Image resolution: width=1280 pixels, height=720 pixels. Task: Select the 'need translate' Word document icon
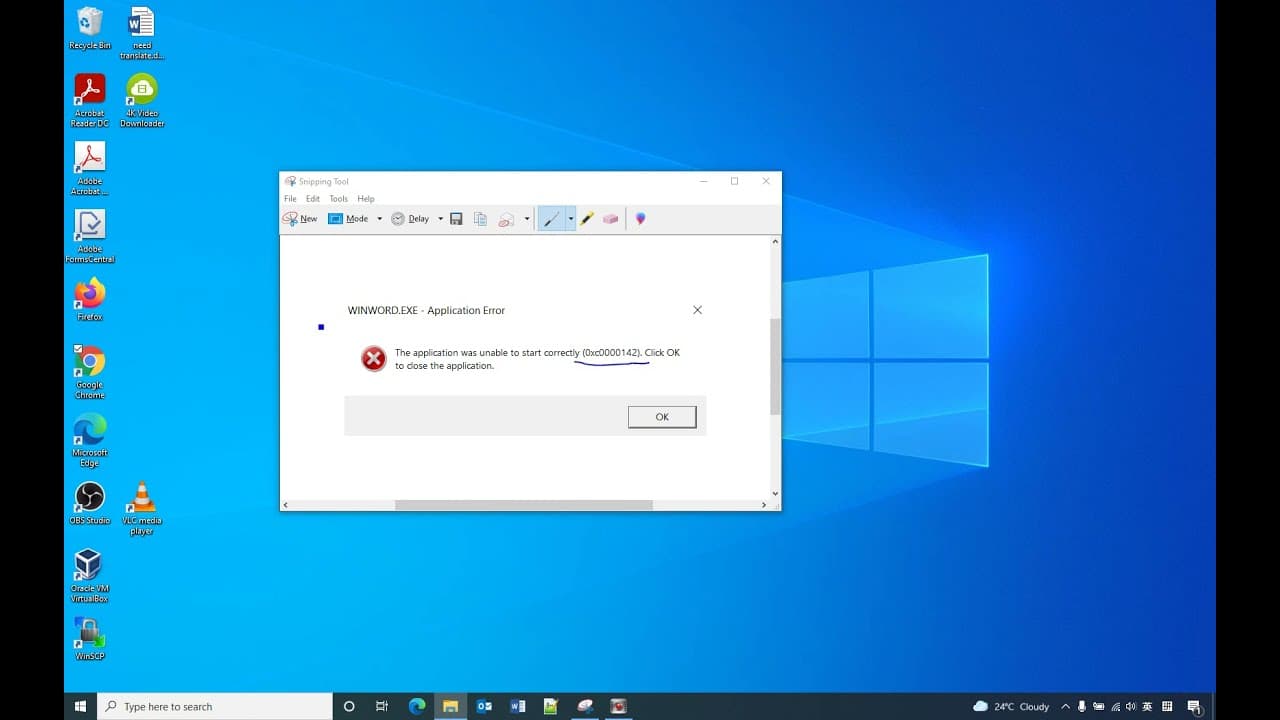(142, 33)
